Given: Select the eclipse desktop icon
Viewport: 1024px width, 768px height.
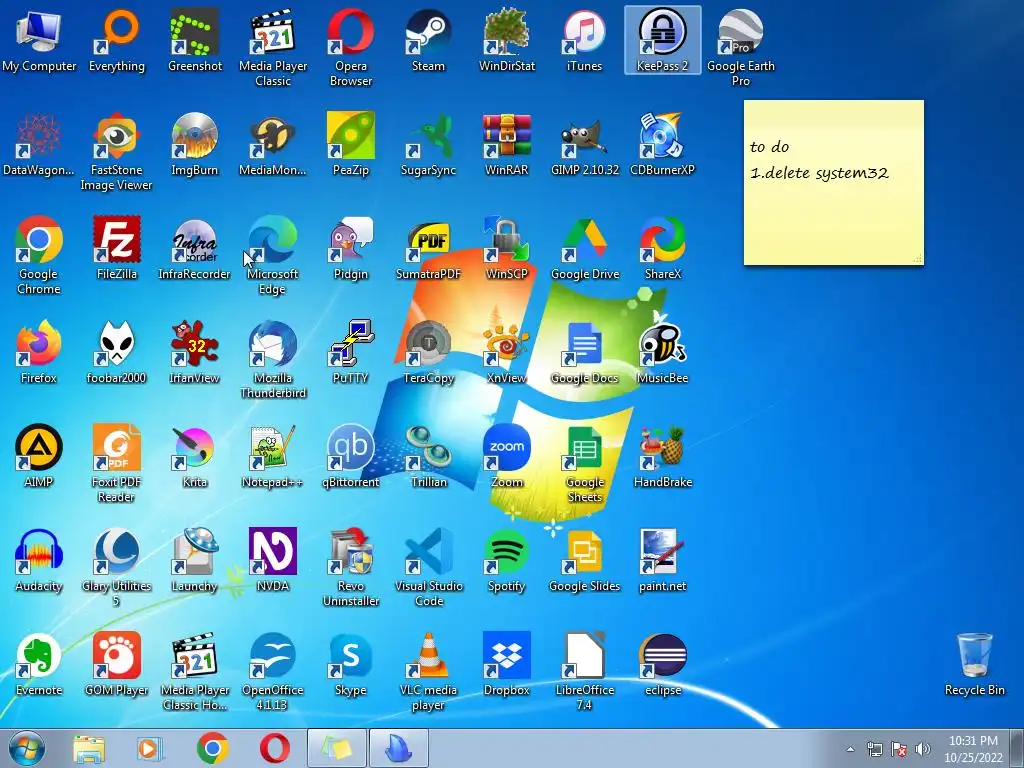Looking at the screenshot, I should [x=662, y=664].
